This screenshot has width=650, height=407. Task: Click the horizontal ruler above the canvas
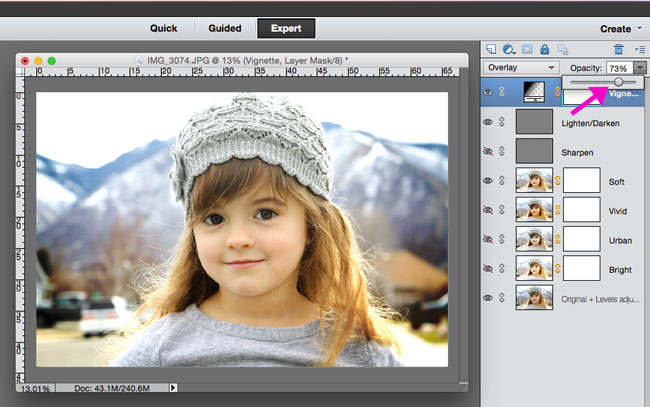pyautogui.click(x=242, y=71)
